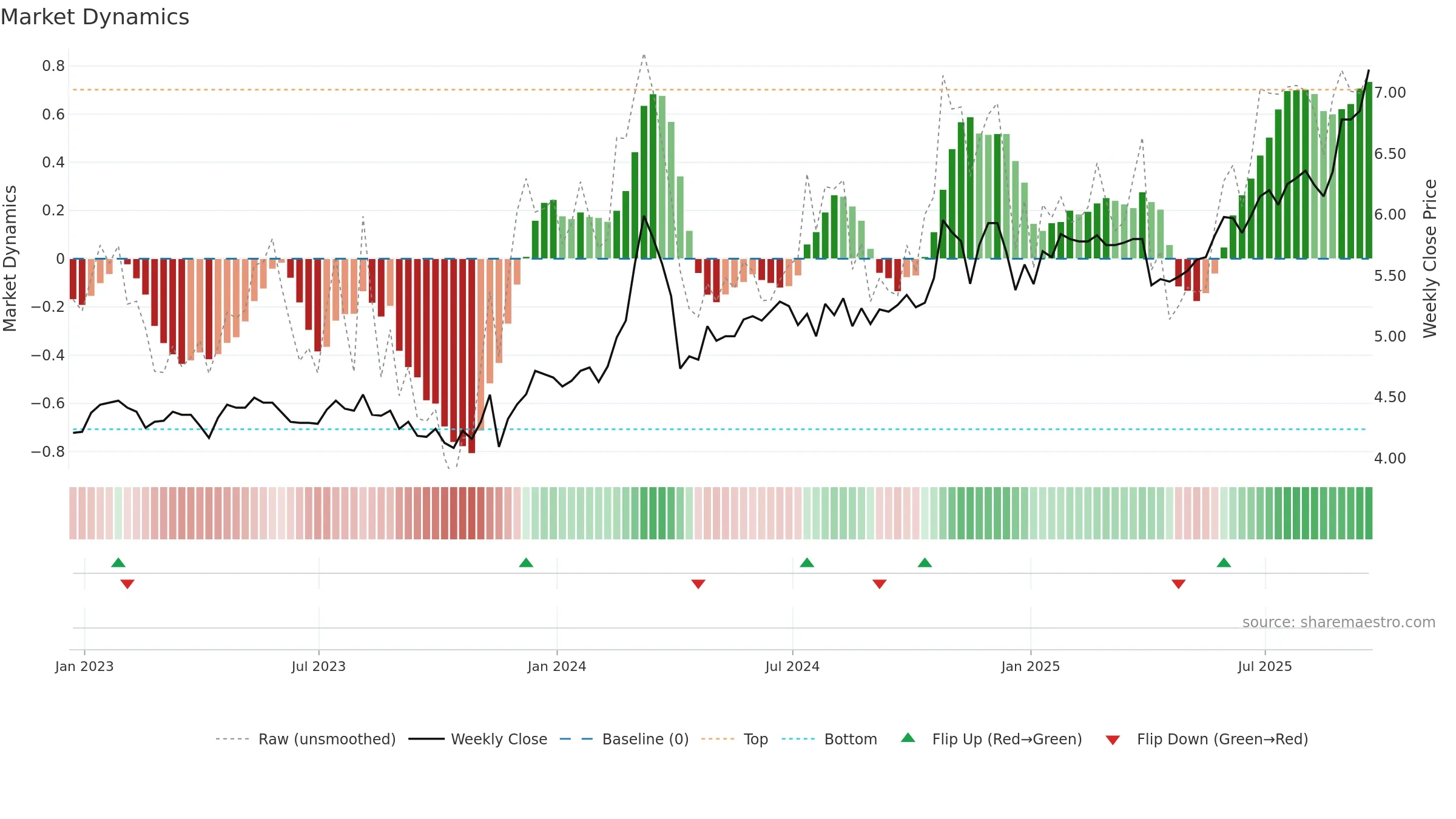Toggle the Bottom legend entry
This screenshot has width=1456, height=819.
(x=829, y=739)
